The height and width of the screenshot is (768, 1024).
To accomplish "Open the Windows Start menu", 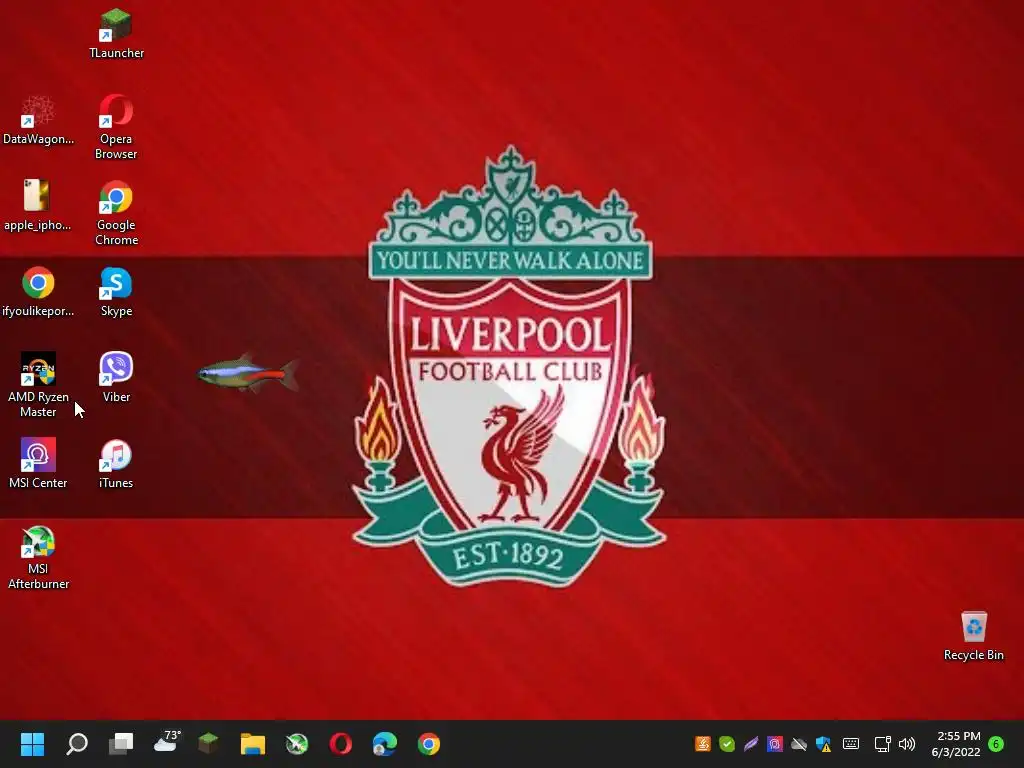I will click(32, 743).
